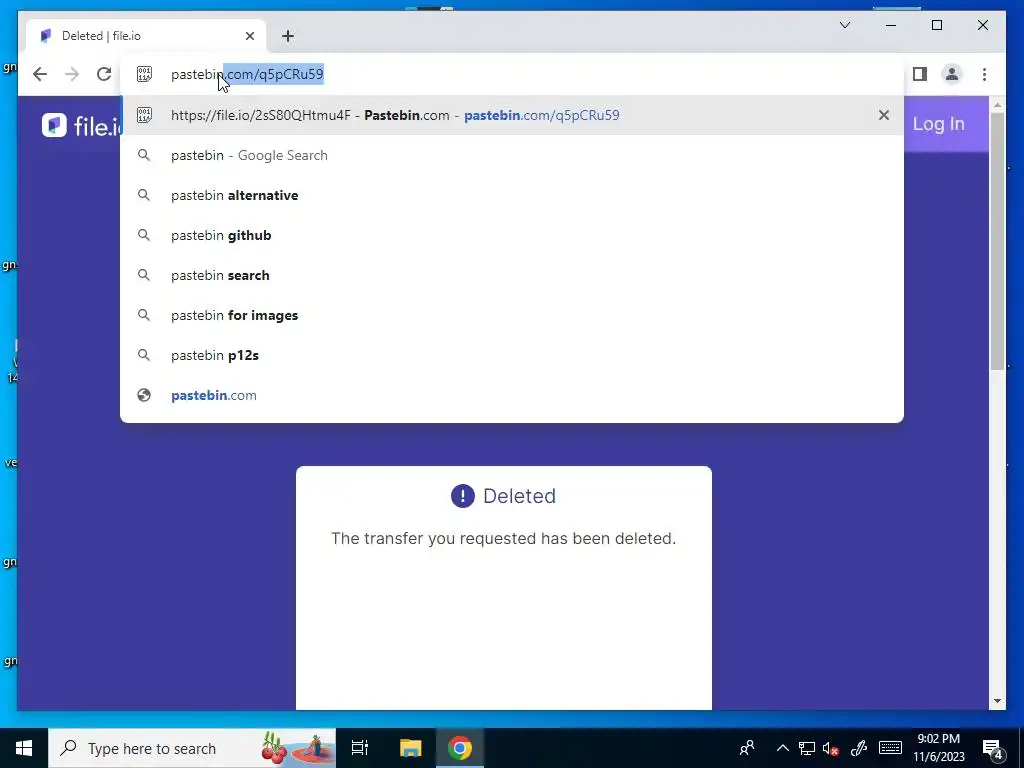Select the 'pastebin search' suggestion
1024x768 pixels.
[511, 275]
